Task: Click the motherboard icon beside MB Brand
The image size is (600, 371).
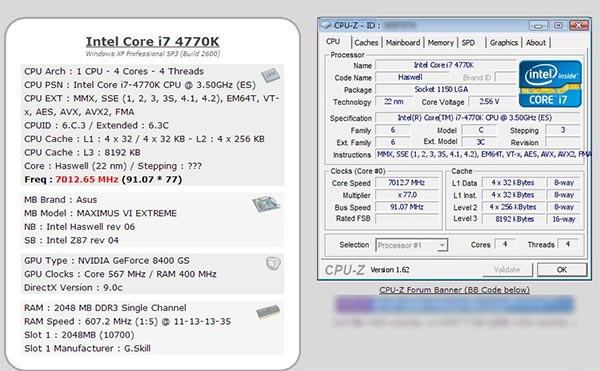Action: point(266,203)
